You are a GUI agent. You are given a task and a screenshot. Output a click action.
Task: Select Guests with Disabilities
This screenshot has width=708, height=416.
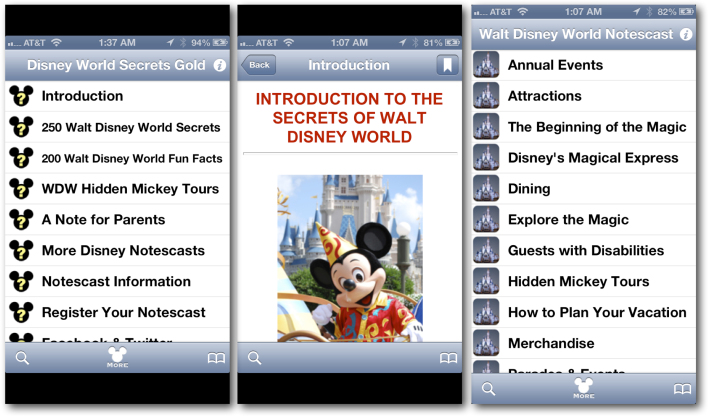tap(584, 250)
